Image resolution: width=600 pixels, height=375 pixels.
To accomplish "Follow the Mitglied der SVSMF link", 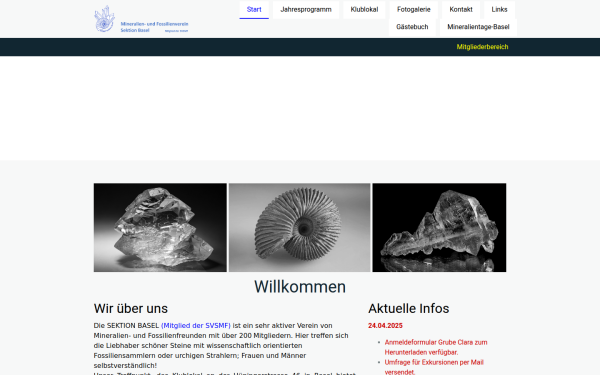I will coord(196,326).
